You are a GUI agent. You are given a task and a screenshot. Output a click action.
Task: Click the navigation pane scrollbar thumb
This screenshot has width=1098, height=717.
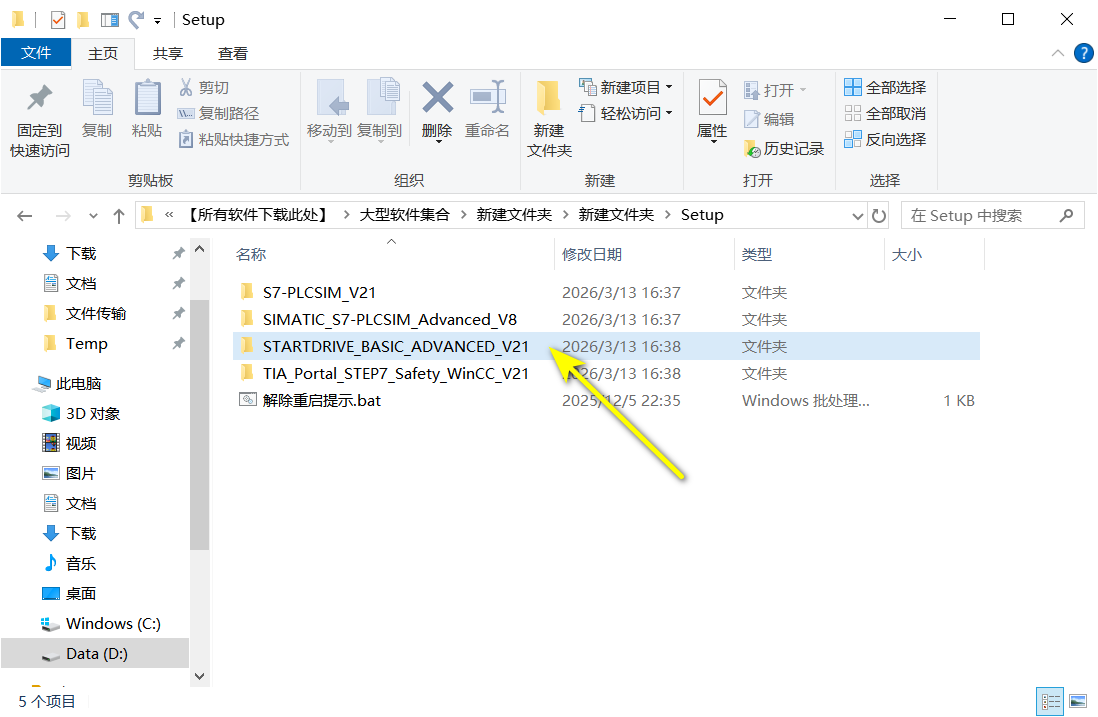tap(200, 424)
